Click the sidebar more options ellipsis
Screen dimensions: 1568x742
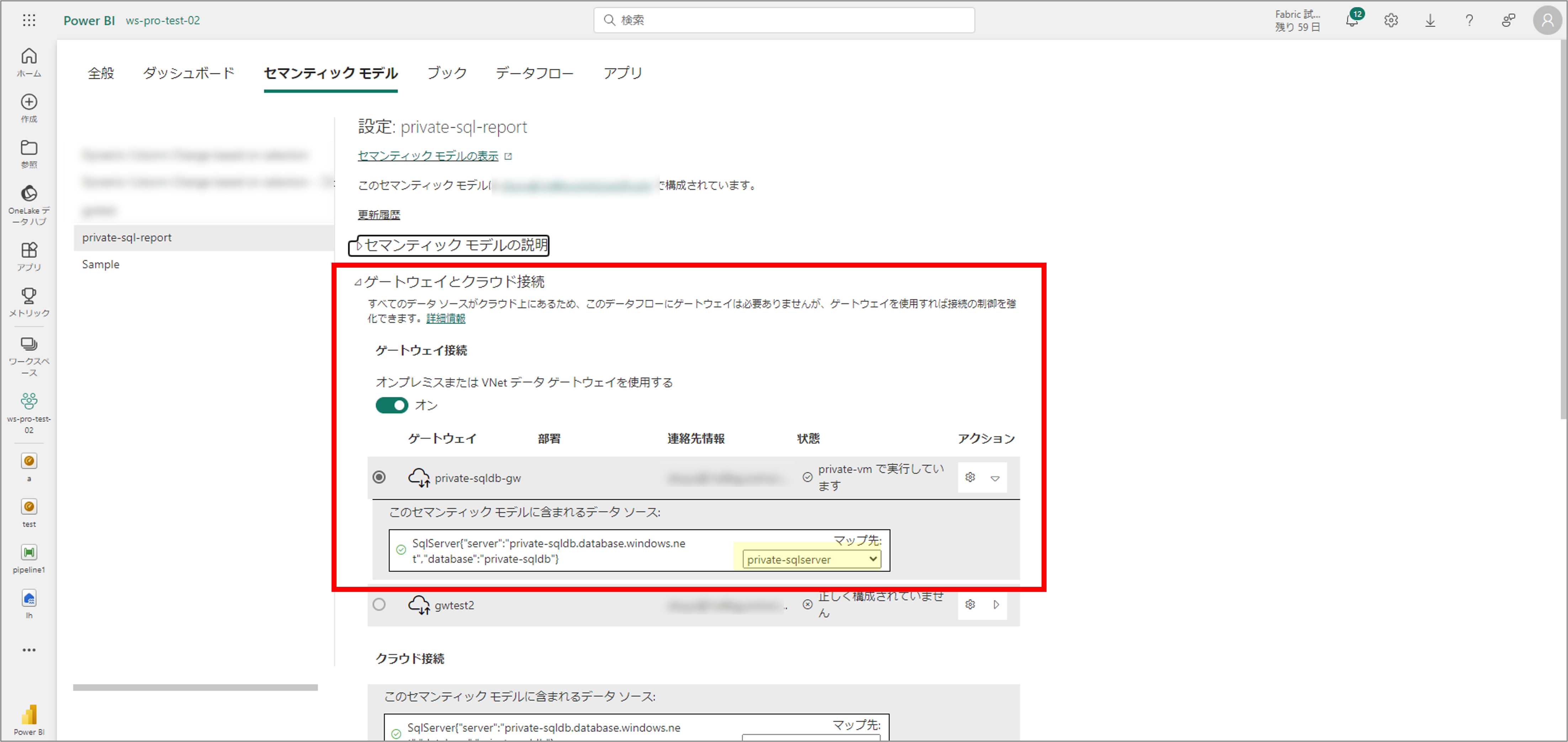28,650
